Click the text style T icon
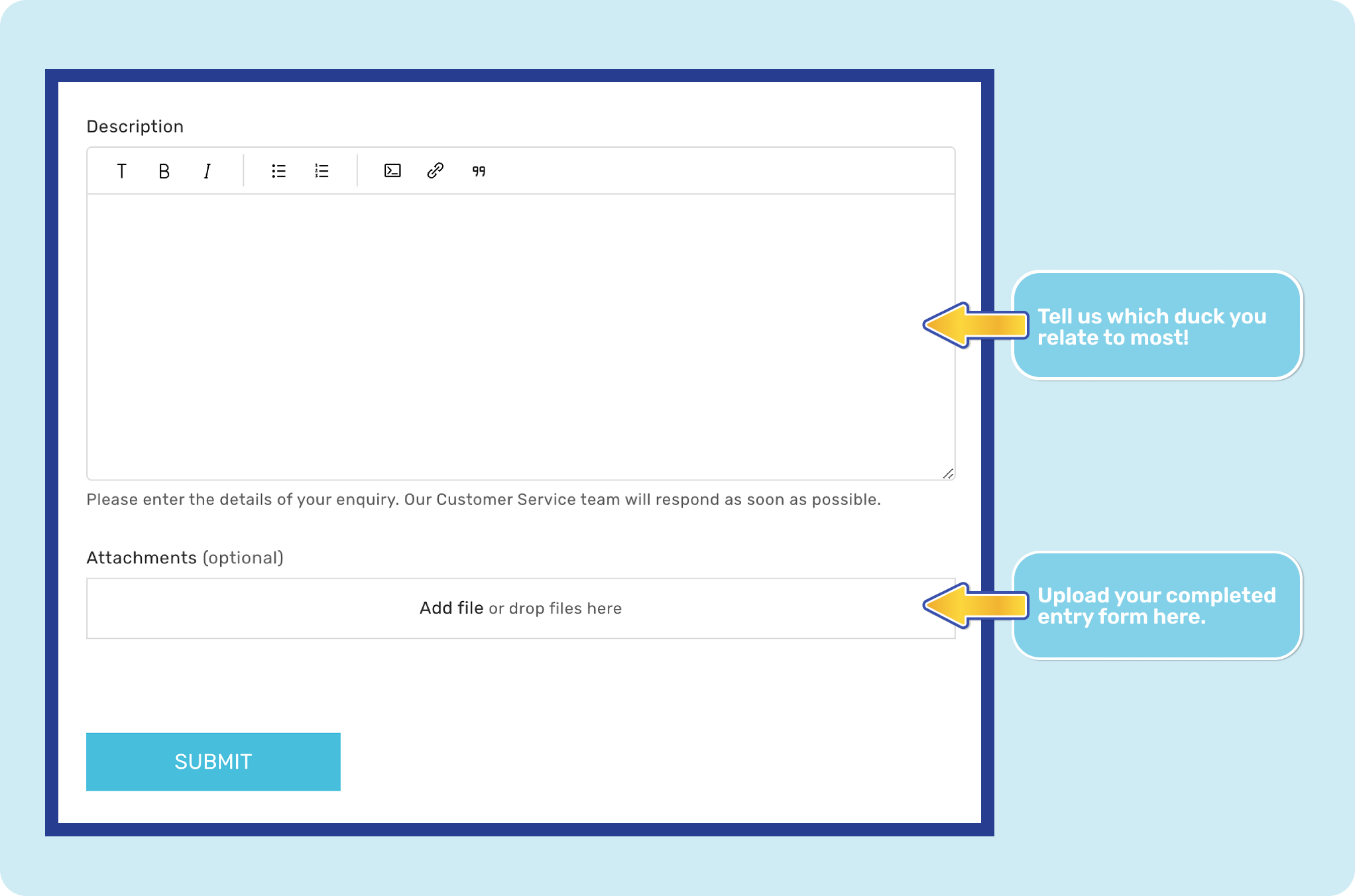Screen dimensions: 1355x896 click(x=121, y=172)
